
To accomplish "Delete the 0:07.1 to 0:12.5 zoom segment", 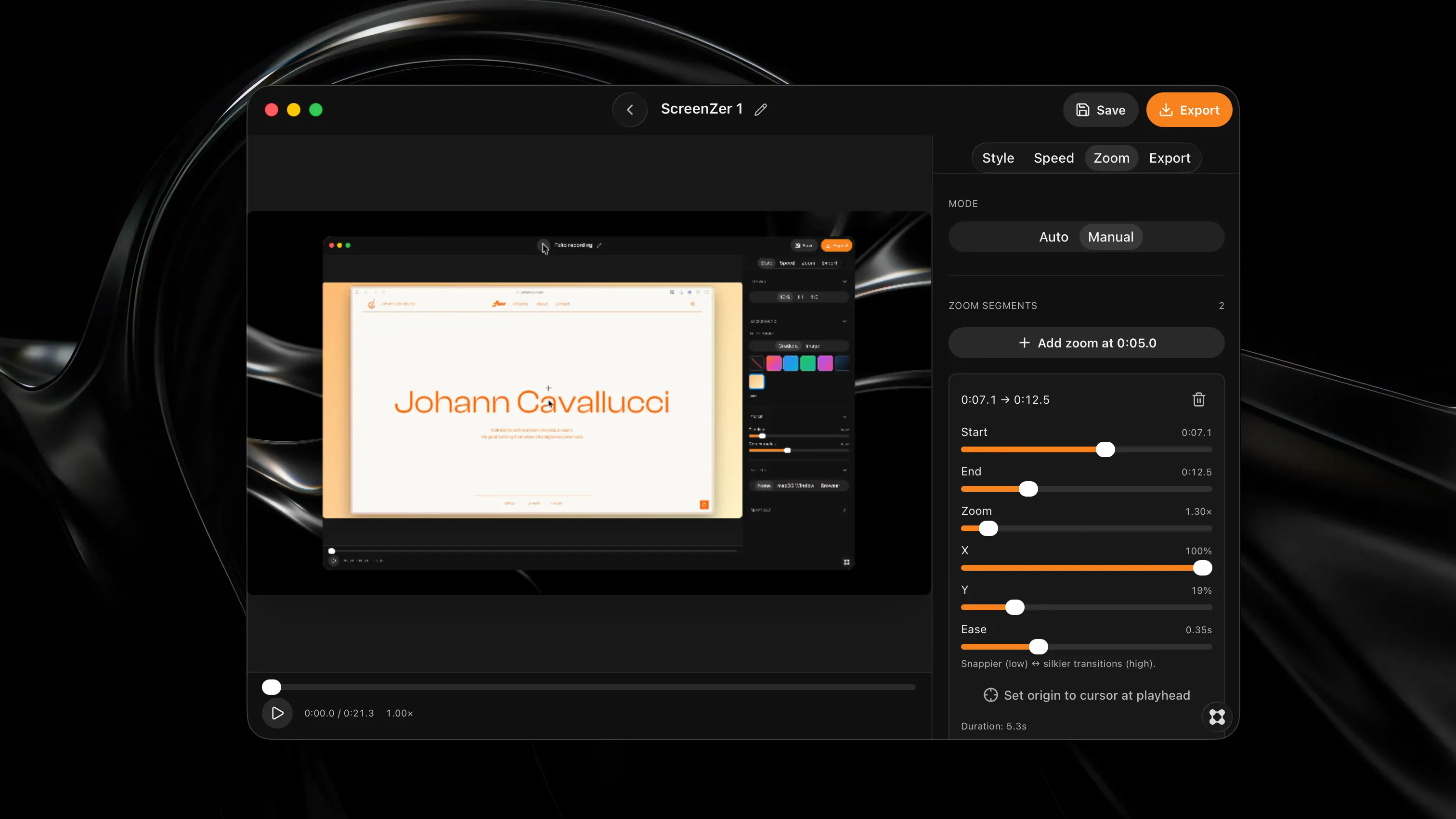I will 1198,400.
